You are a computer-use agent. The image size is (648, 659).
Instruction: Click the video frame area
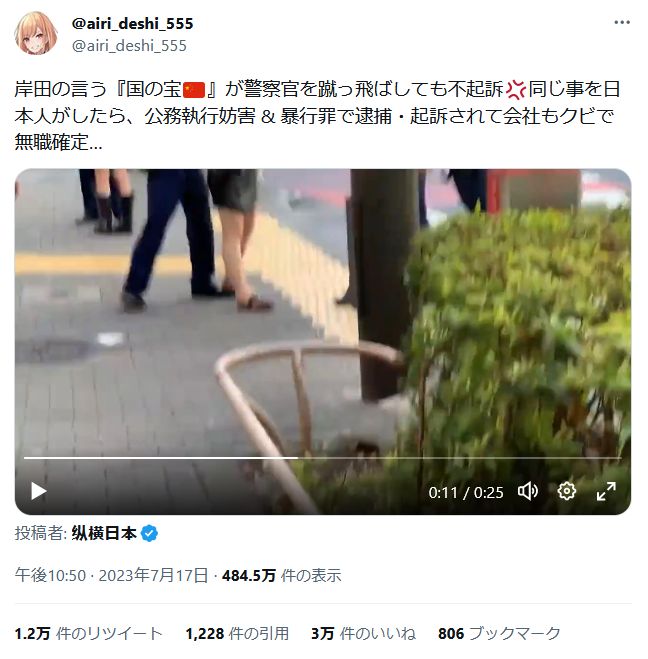323,311
